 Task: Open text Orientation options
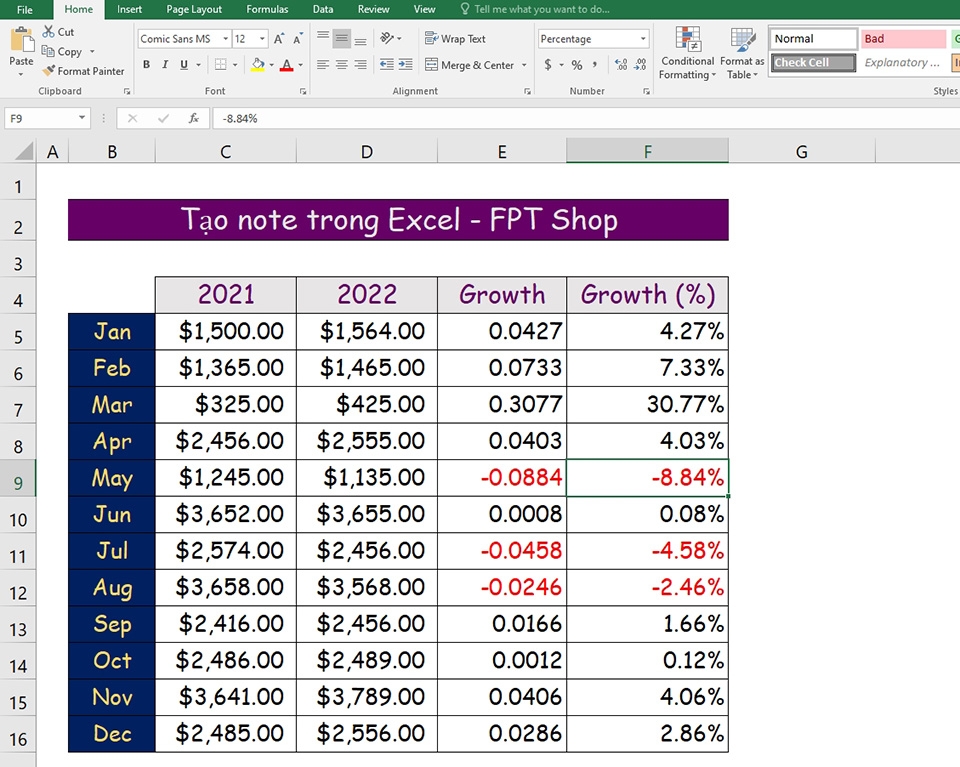(x=387, y=39)
